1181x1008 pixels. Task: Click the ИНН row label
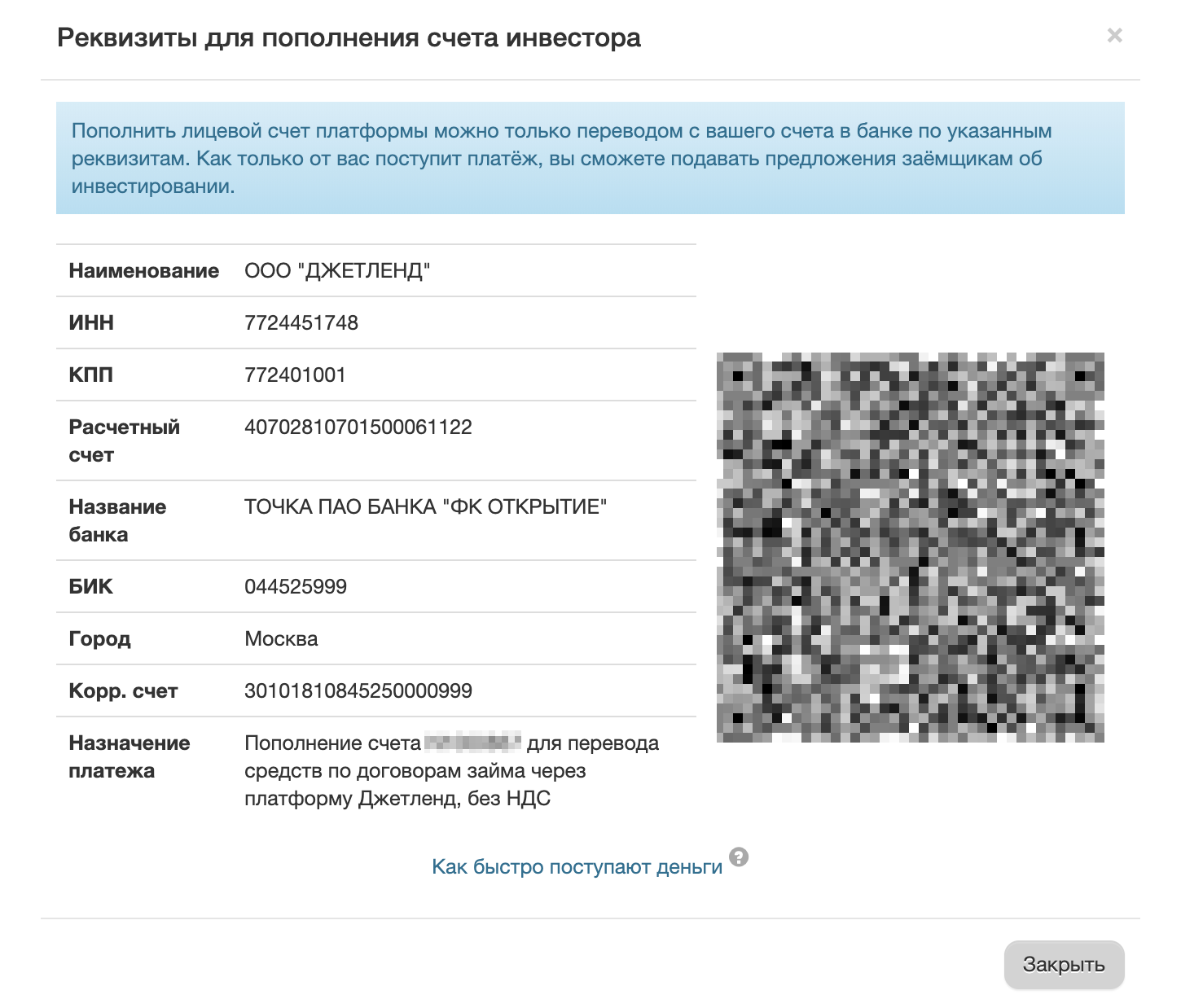91,322
